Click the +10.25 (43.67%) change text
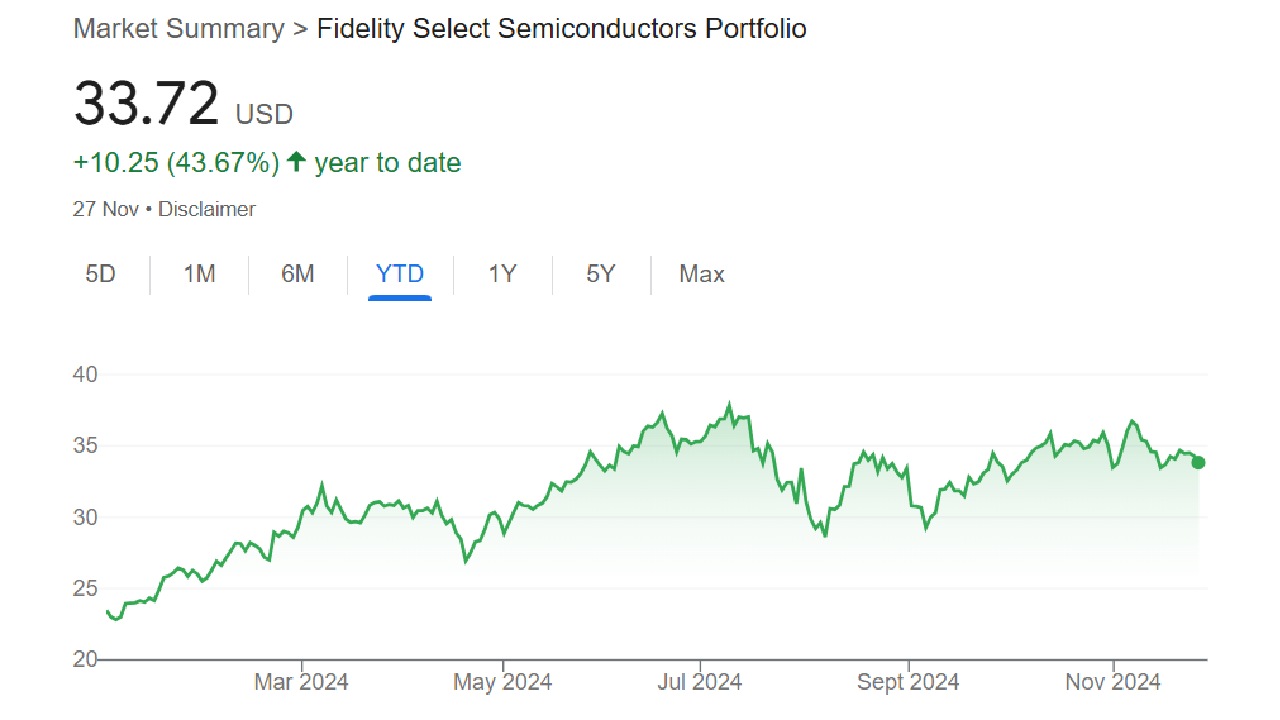 click(176, 163)
